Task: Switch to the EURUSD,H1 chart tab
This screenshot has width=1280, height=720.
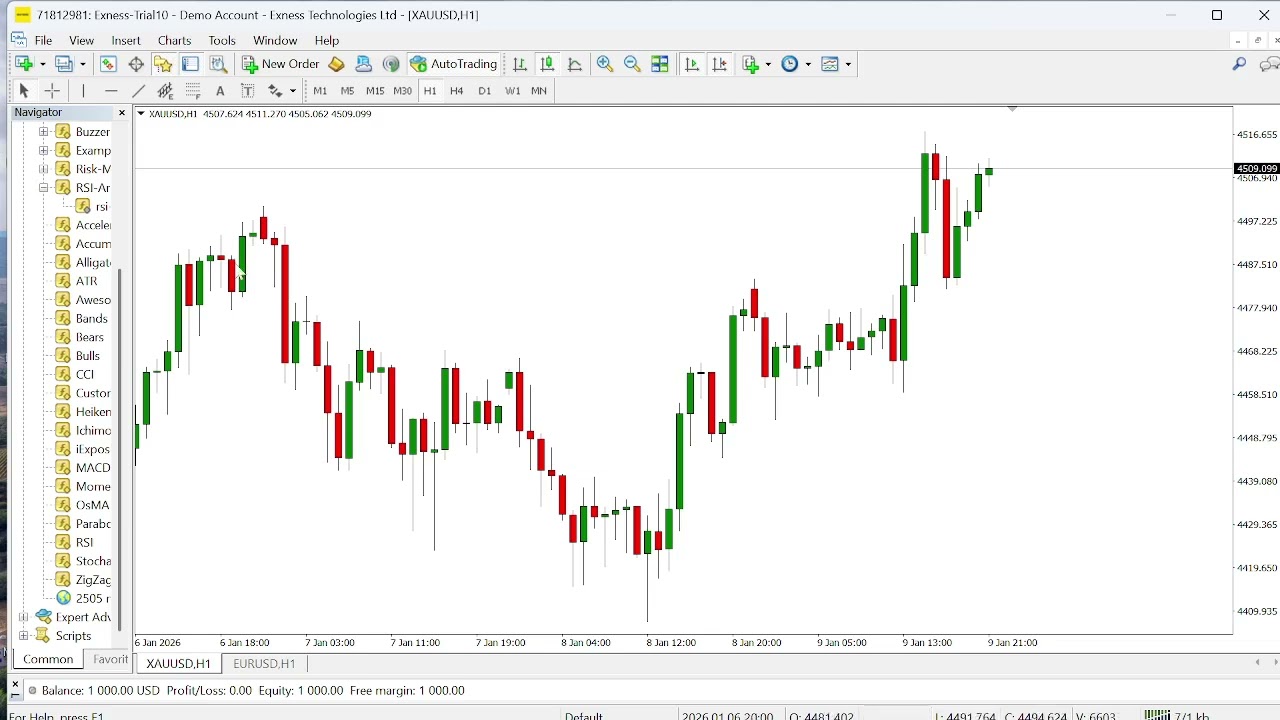Action: 264,663
